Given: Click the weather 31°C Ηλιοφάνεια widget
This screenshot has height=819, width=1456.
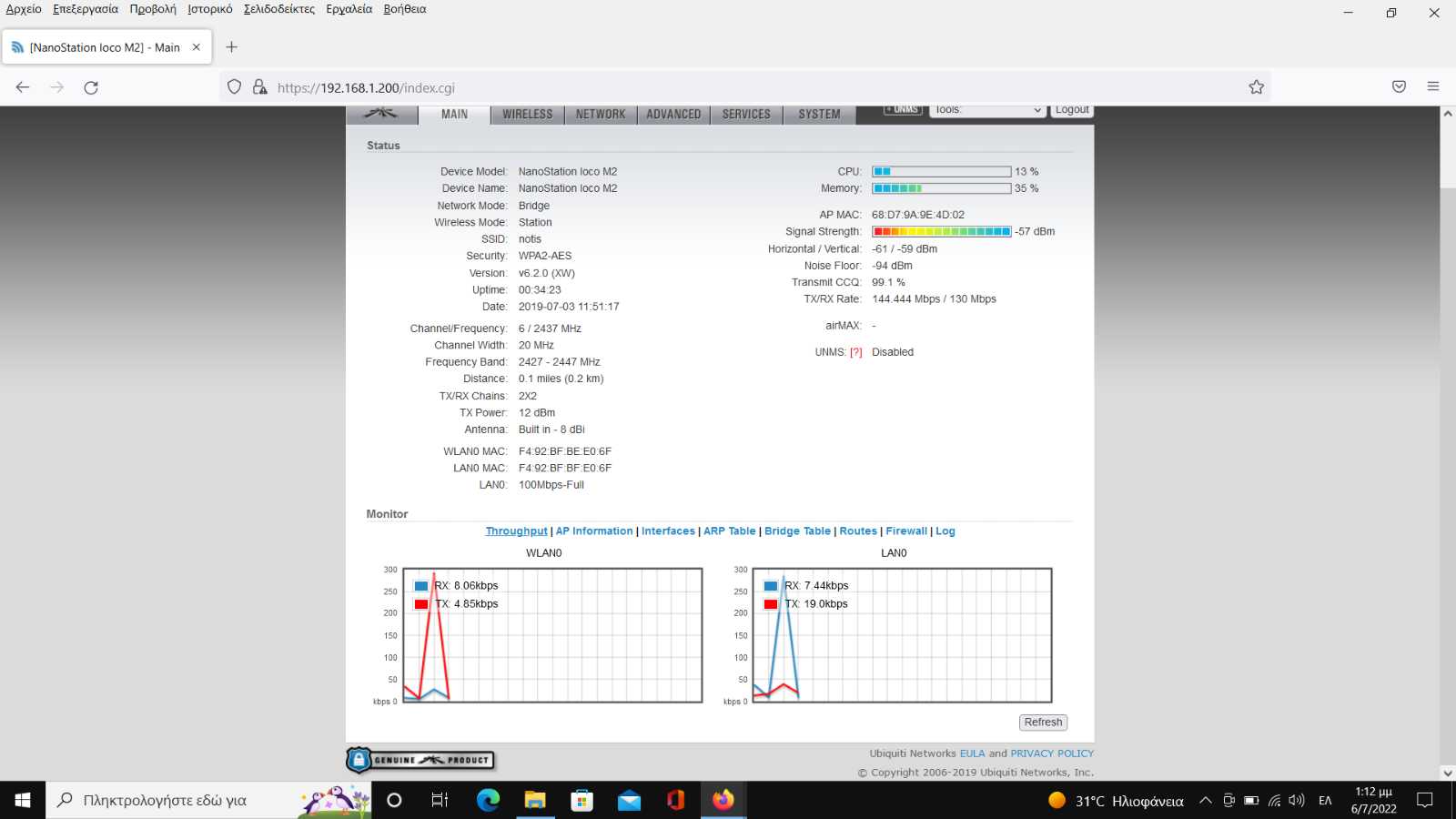Looking at the screenshot, I should [x=1117, y=801].
